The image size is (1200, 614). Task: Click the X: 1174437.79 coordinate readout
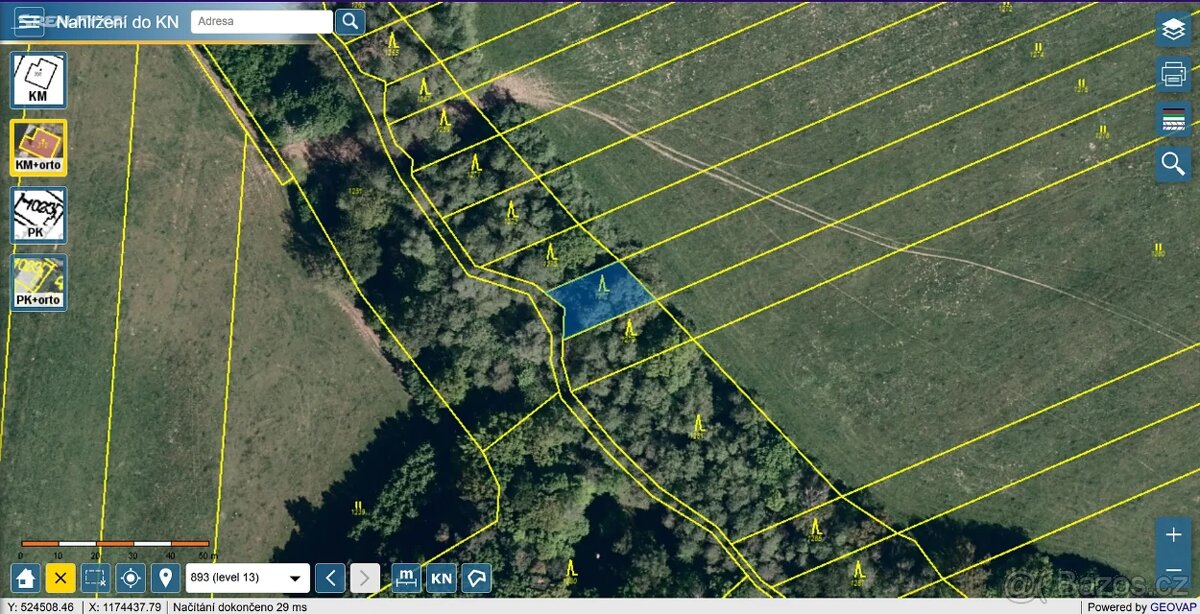[x=124, y=607]
